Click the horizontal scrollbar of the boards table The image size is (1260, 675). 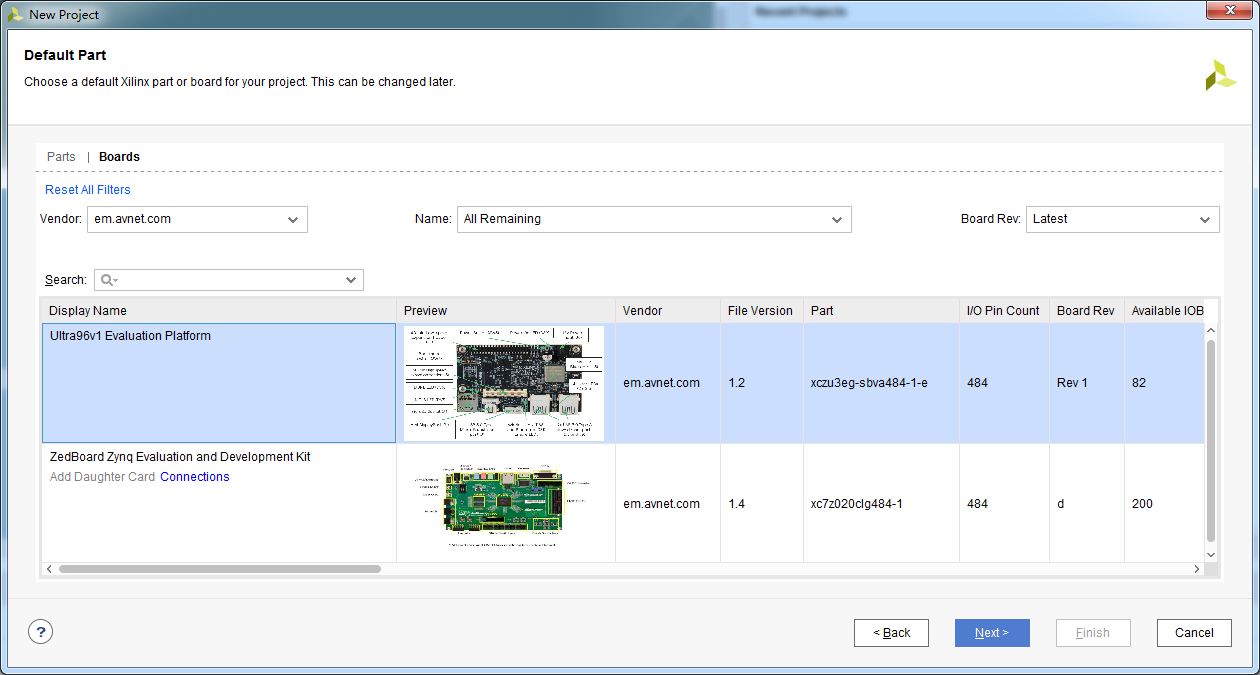(220, 569)
